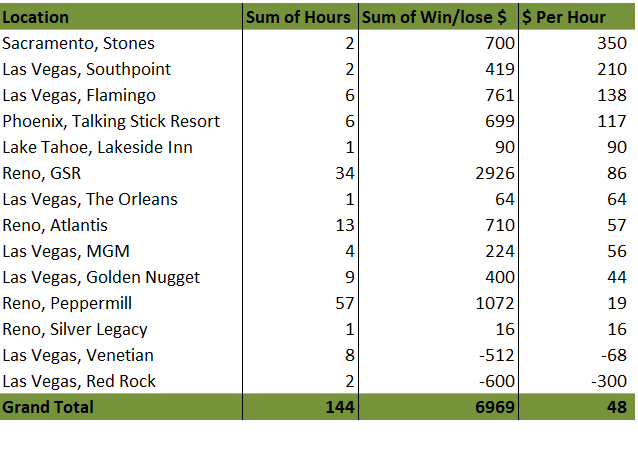
Task: Select the -68 per hour value
Action: tap(614, 355)
